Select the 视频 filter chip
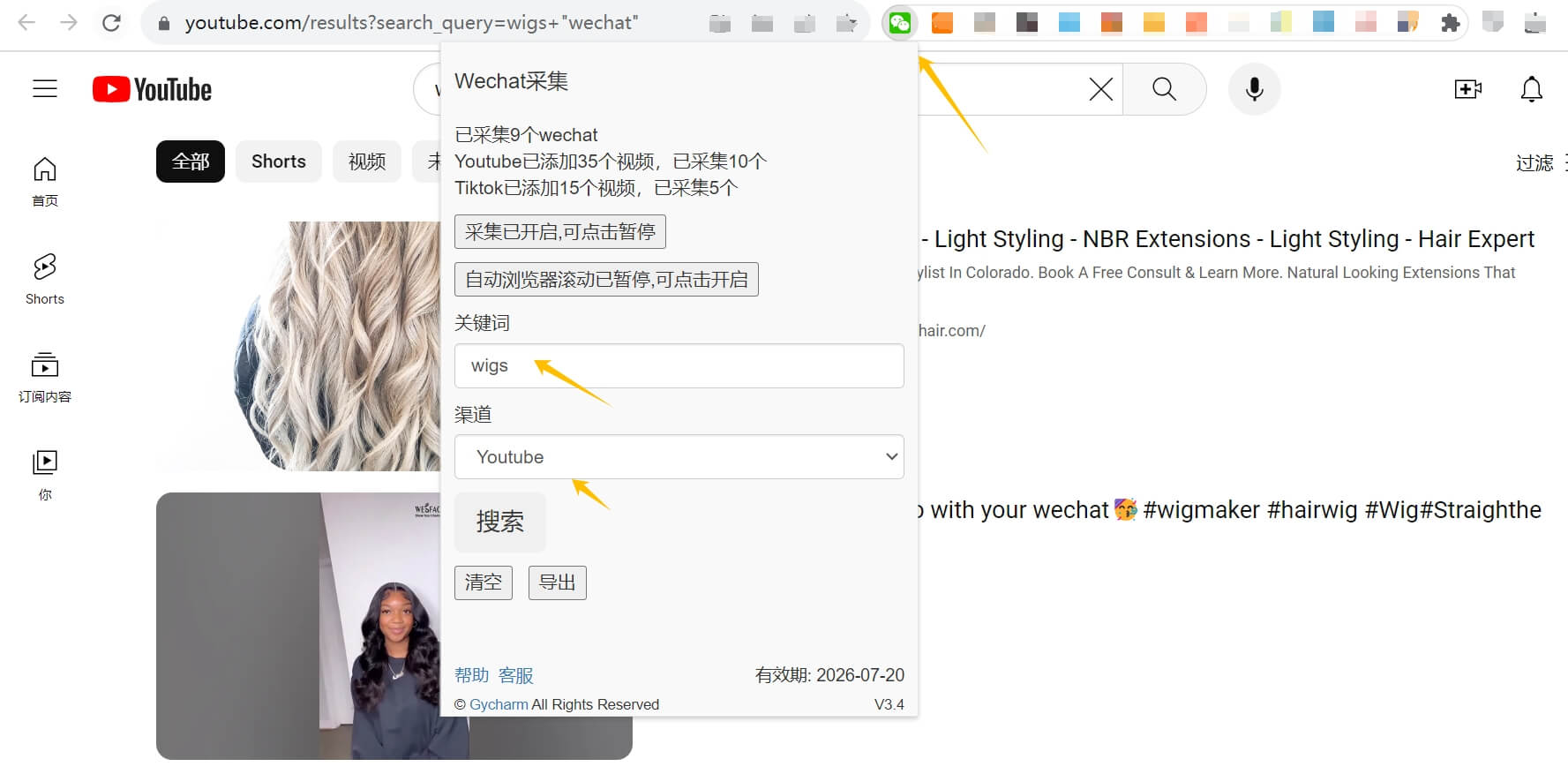1568x774 pixels. tap(367, 162)
